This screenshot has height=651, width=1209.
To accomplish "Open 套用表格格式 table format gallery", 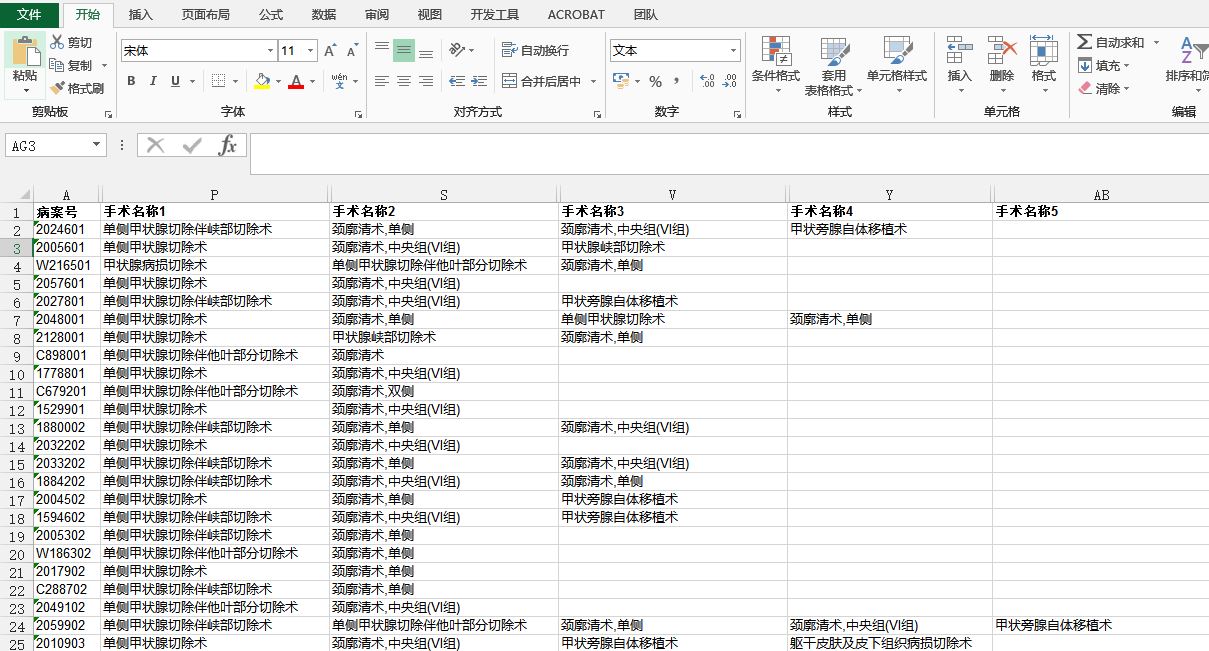I will 834,65.
